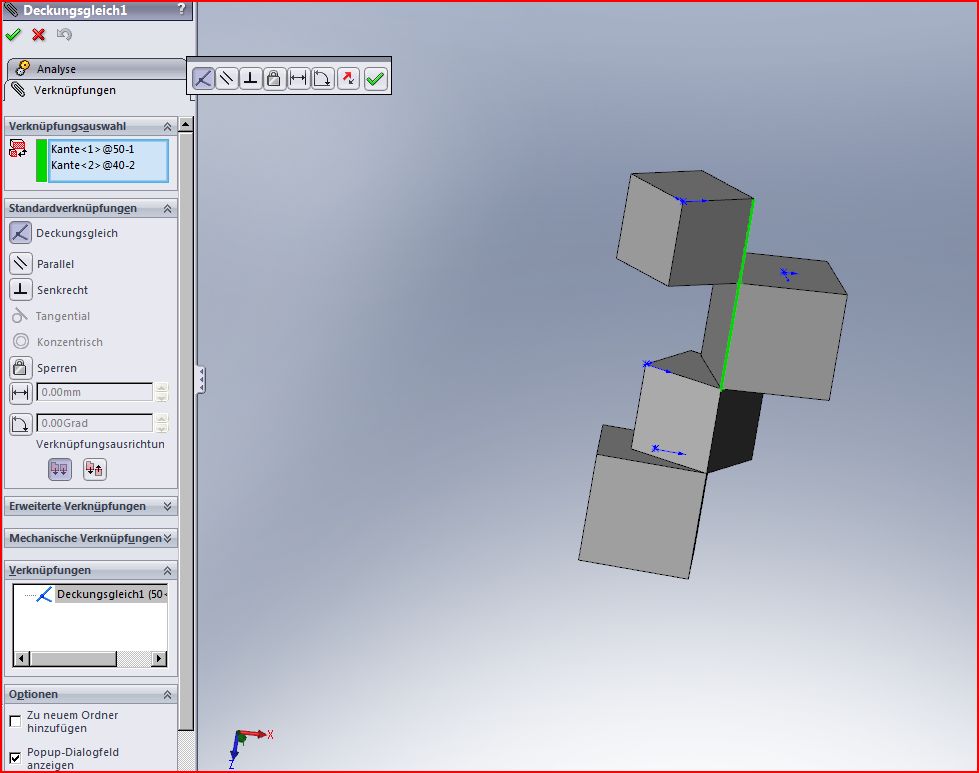Enable Zu neuem Ordner hinzufügen checkbox
This screenshot has width=979, height=773.
tap(15, 722)
